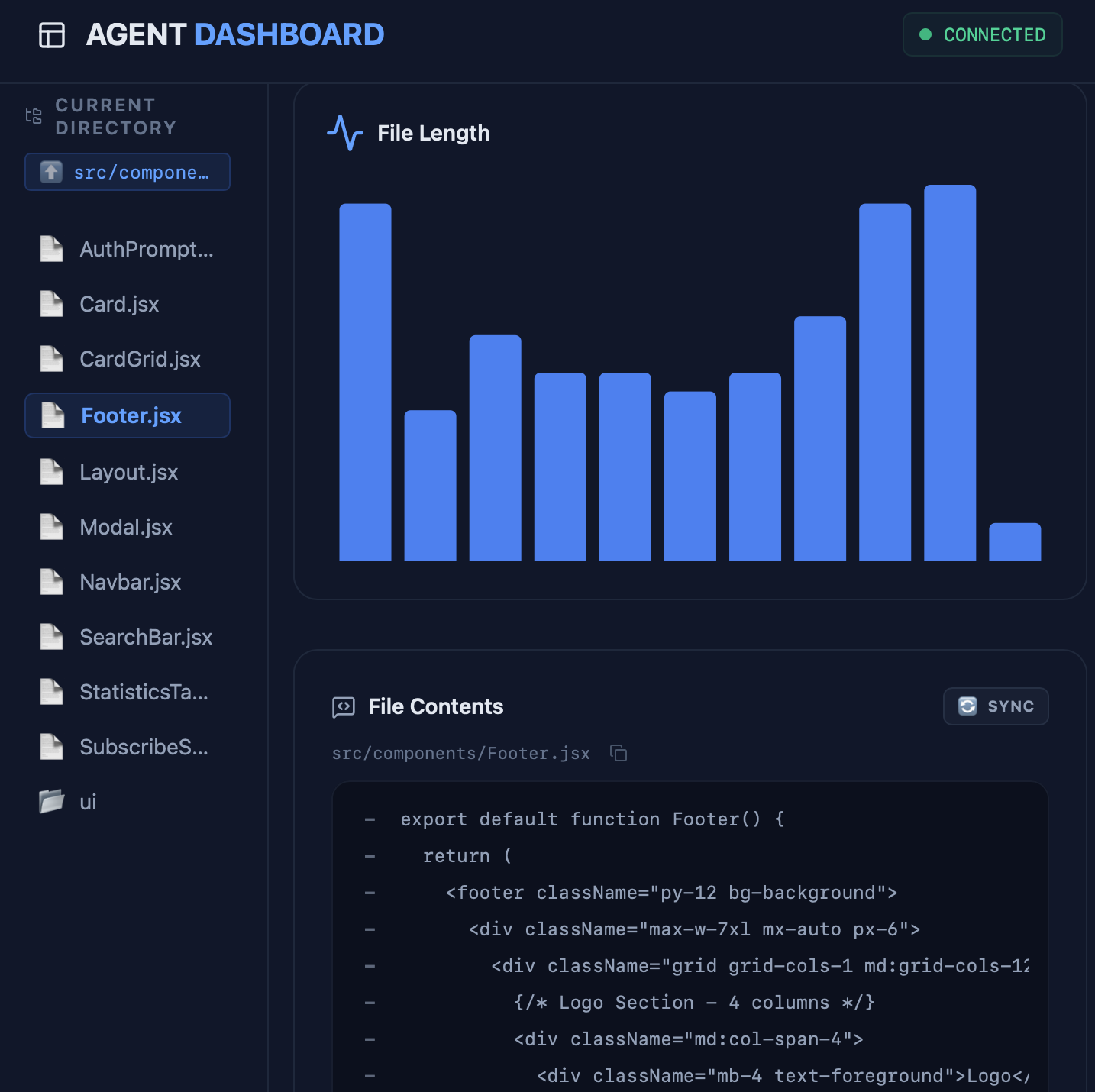The height and width of the screenshot is (1092, 1095).
Task: Click the src/components/Footer.jsx path text
Action: coord(461,754)
